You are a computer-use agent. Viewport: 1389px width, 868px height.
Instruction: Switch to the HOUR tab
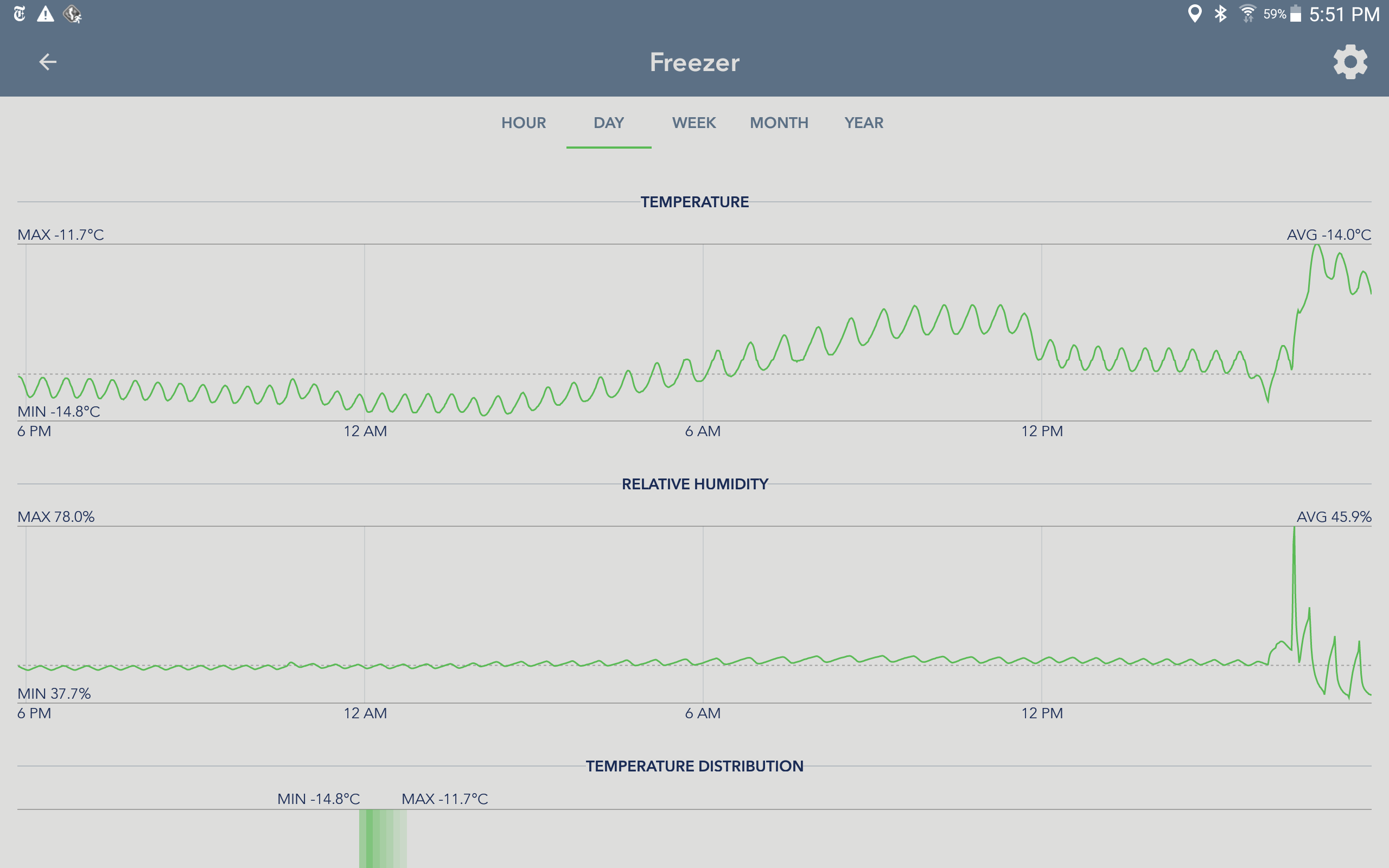pyautogui.click(x=524, y=123)
